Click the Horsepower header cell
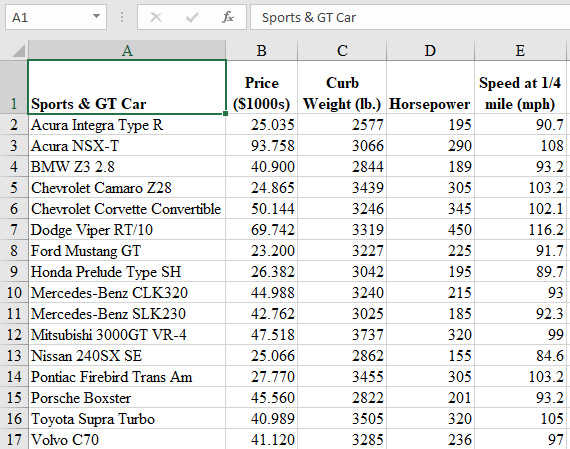Viewport: 570px width, 449px height. tap(430, 87)
